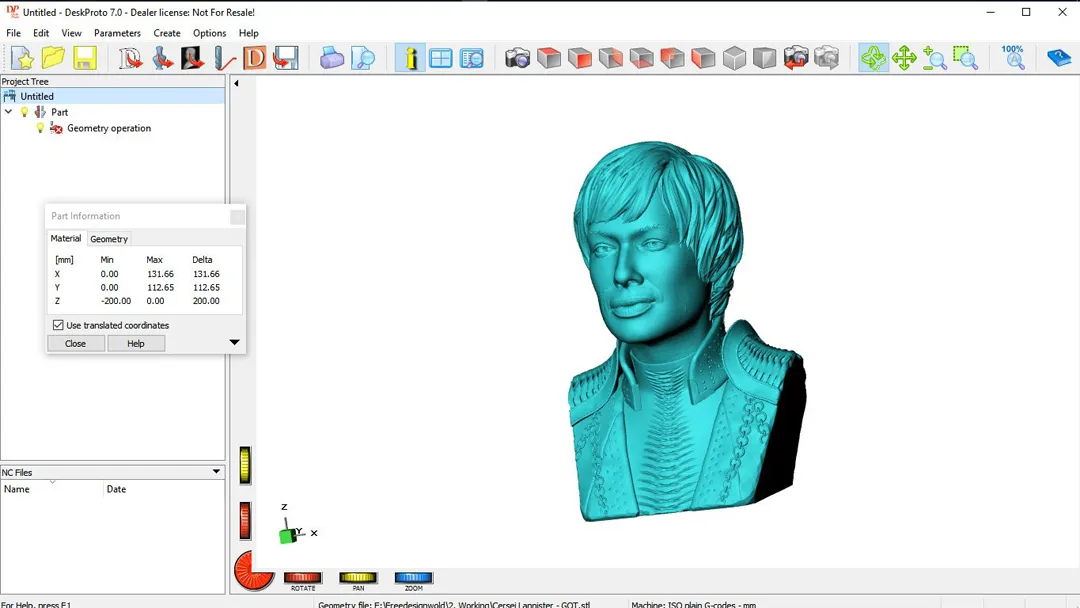Screen dimensions: 1080x608
Task: Click the list-with-magnifier toolbar icon
Action: [x=472, y=58]
